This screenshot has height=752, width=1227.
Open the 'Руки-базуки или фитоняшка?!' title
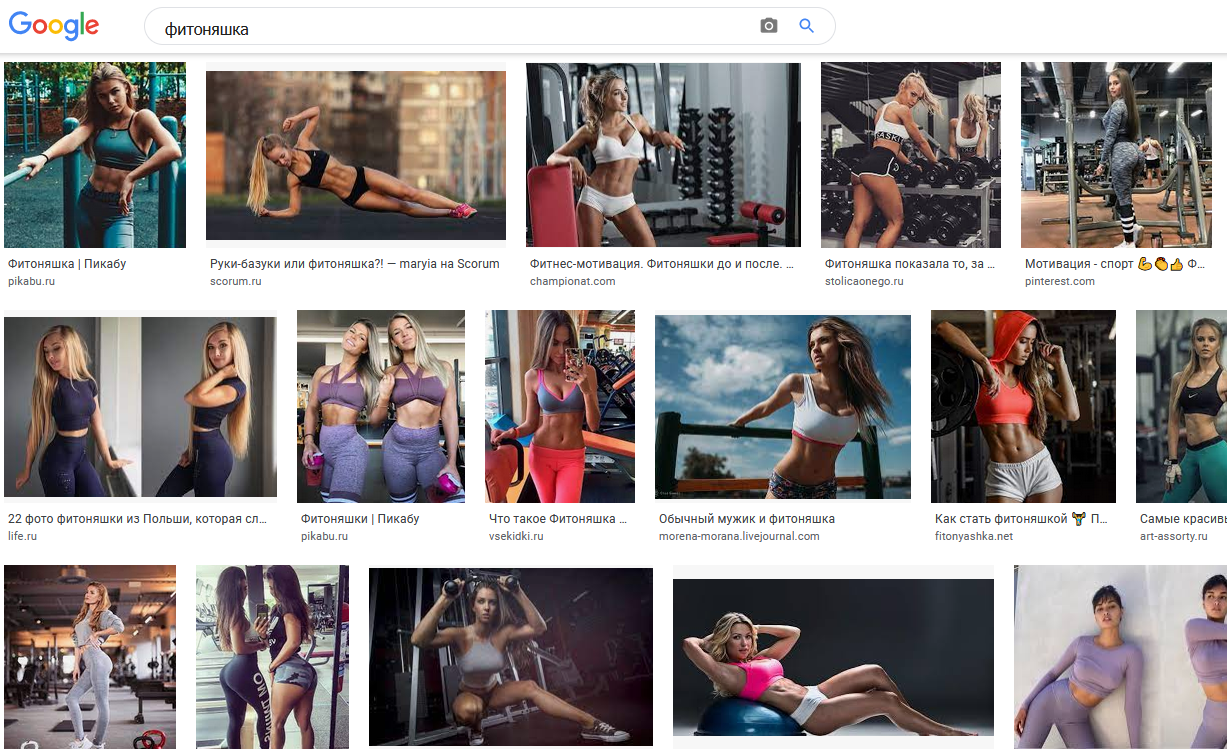[354, 264]
